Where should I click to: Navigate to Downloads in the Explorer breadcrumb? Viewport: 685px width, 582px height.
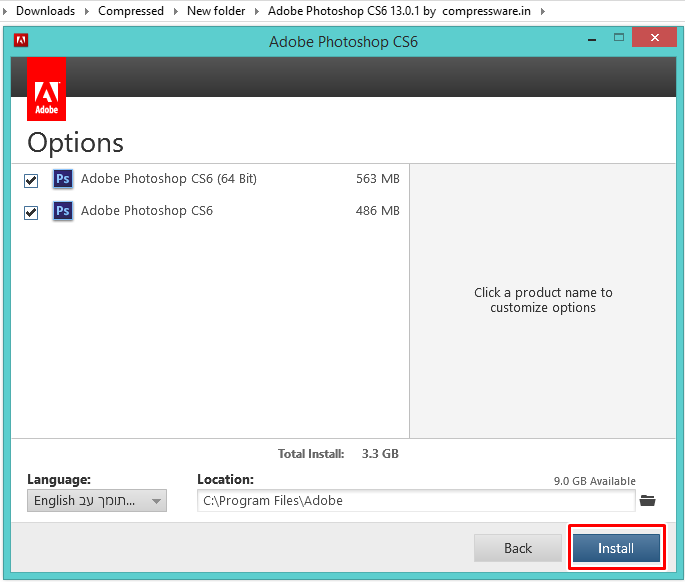[45, 10]
